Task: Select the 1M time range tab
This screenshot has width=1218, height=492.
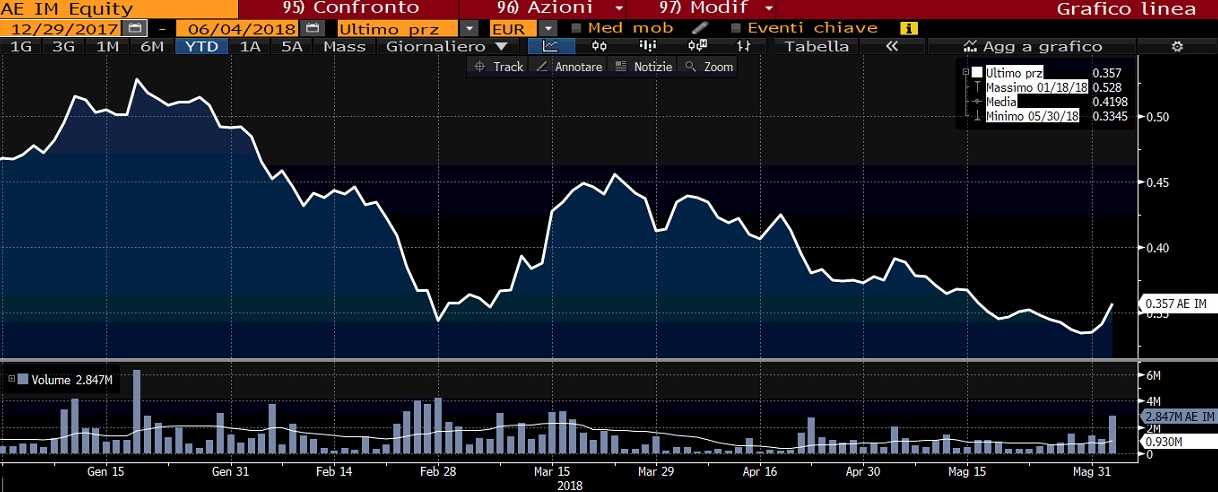Action: pos(108,46)
